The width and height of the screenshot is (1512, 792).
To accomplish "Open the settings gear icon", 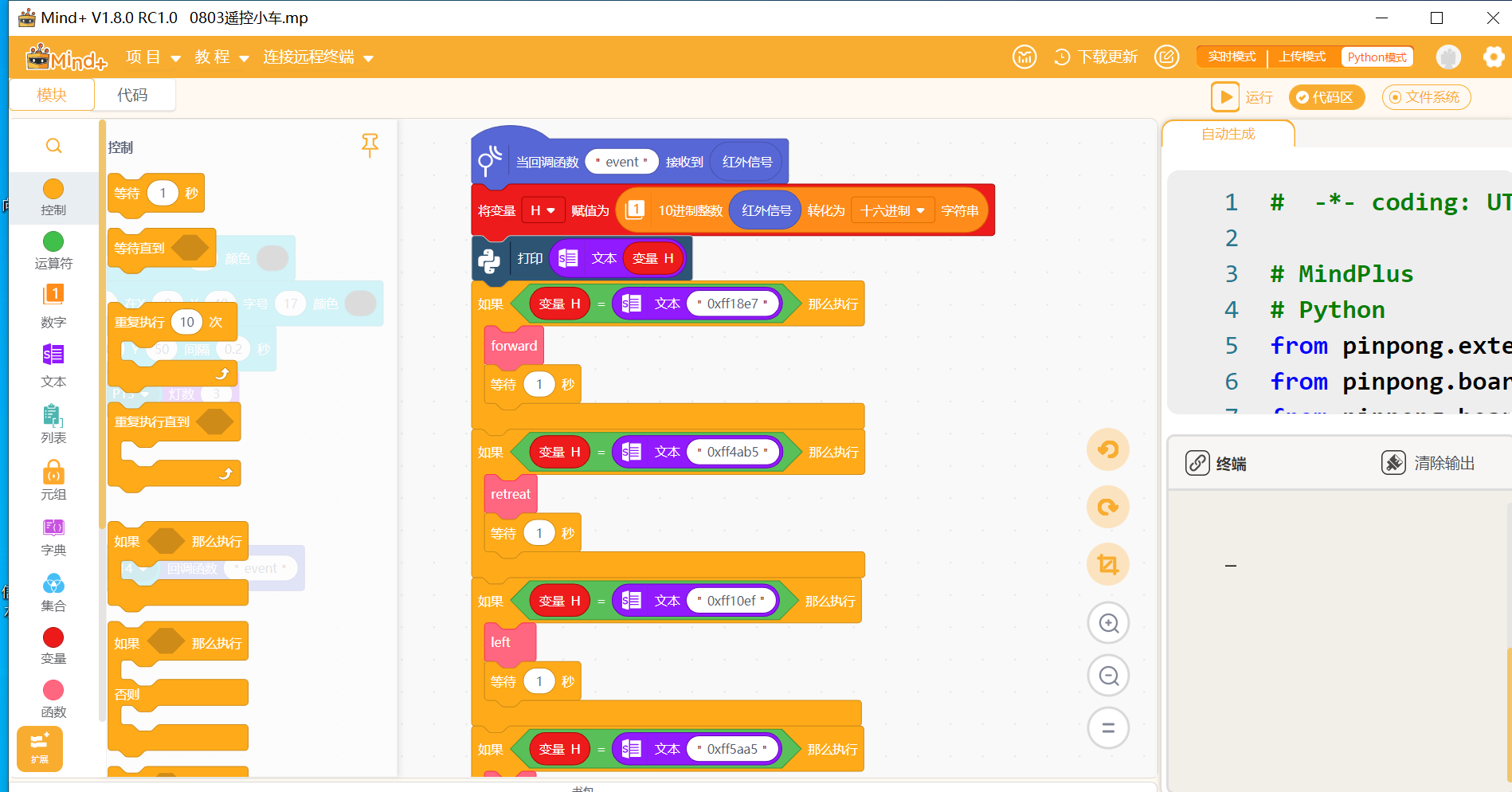I will coord(1493,57).
